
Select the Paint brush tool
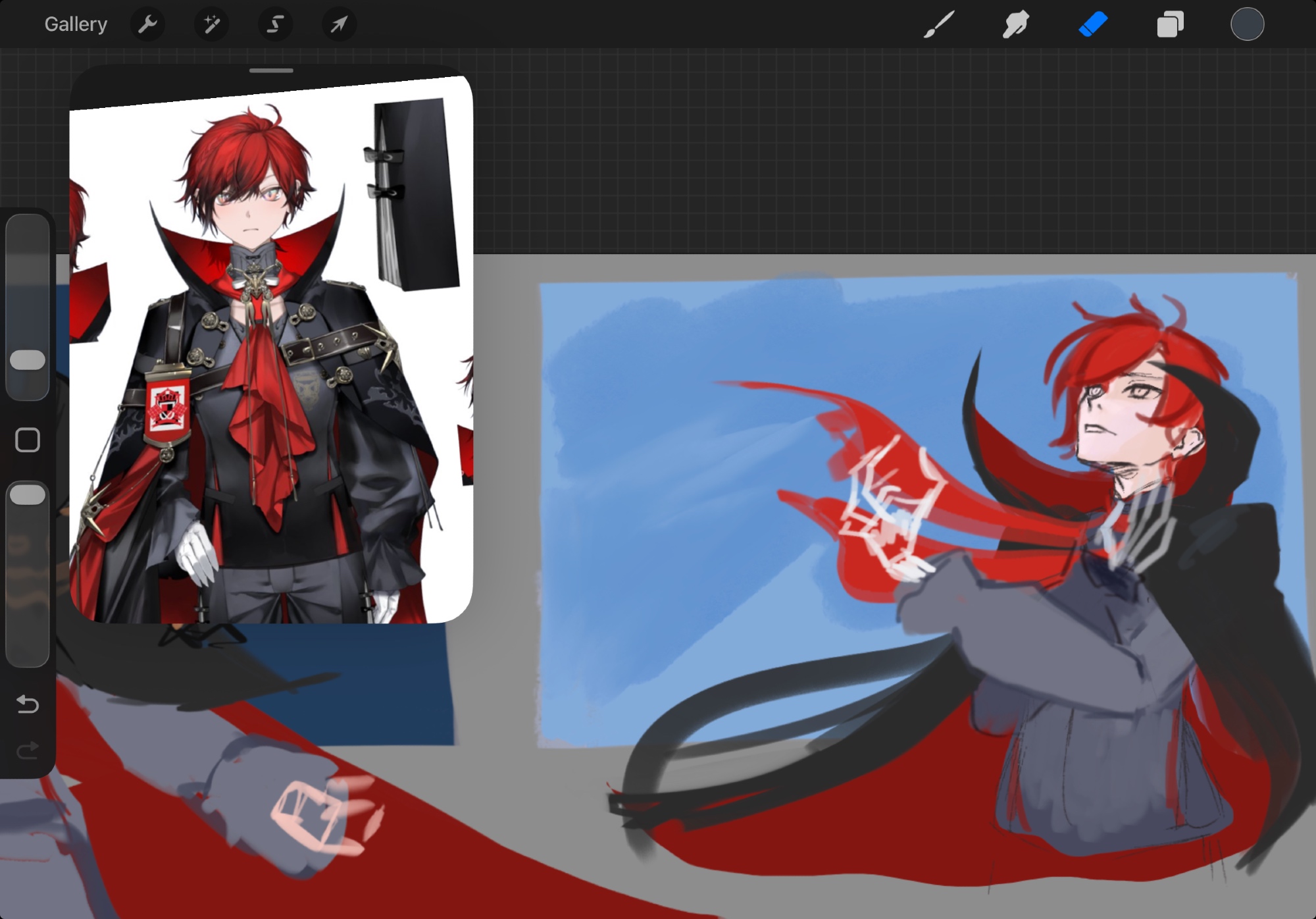[939, 25]
